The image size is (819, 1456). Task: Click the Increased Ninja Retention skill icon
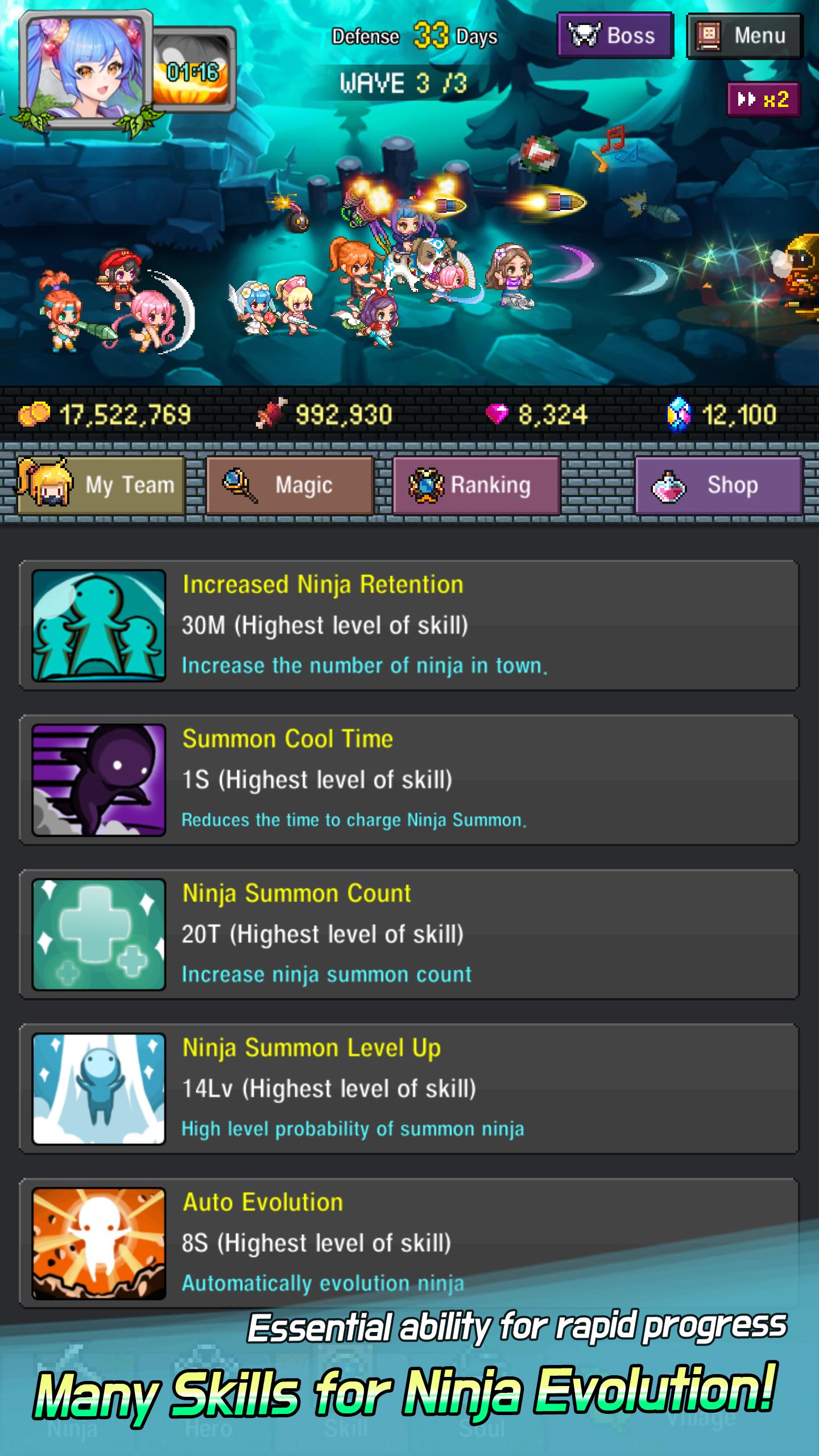click(99, 626)
